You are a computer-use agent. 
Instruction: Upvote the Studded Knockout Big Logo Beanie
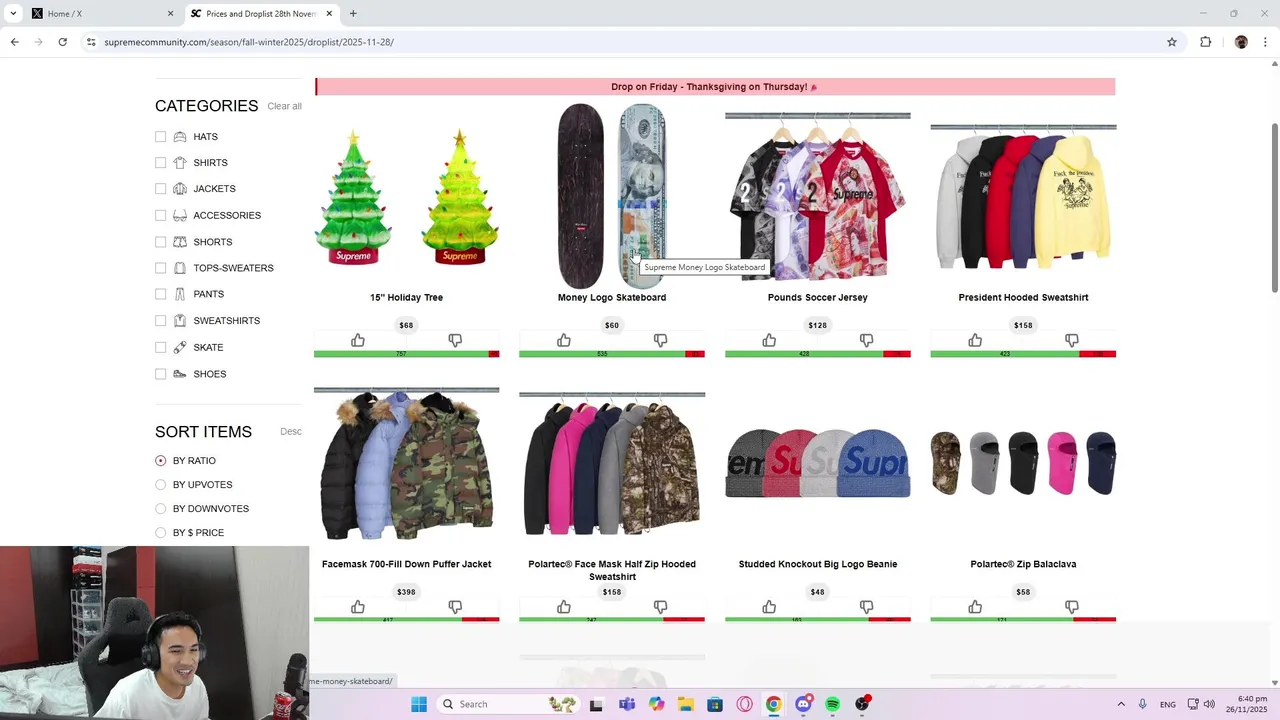pos(769,607)
